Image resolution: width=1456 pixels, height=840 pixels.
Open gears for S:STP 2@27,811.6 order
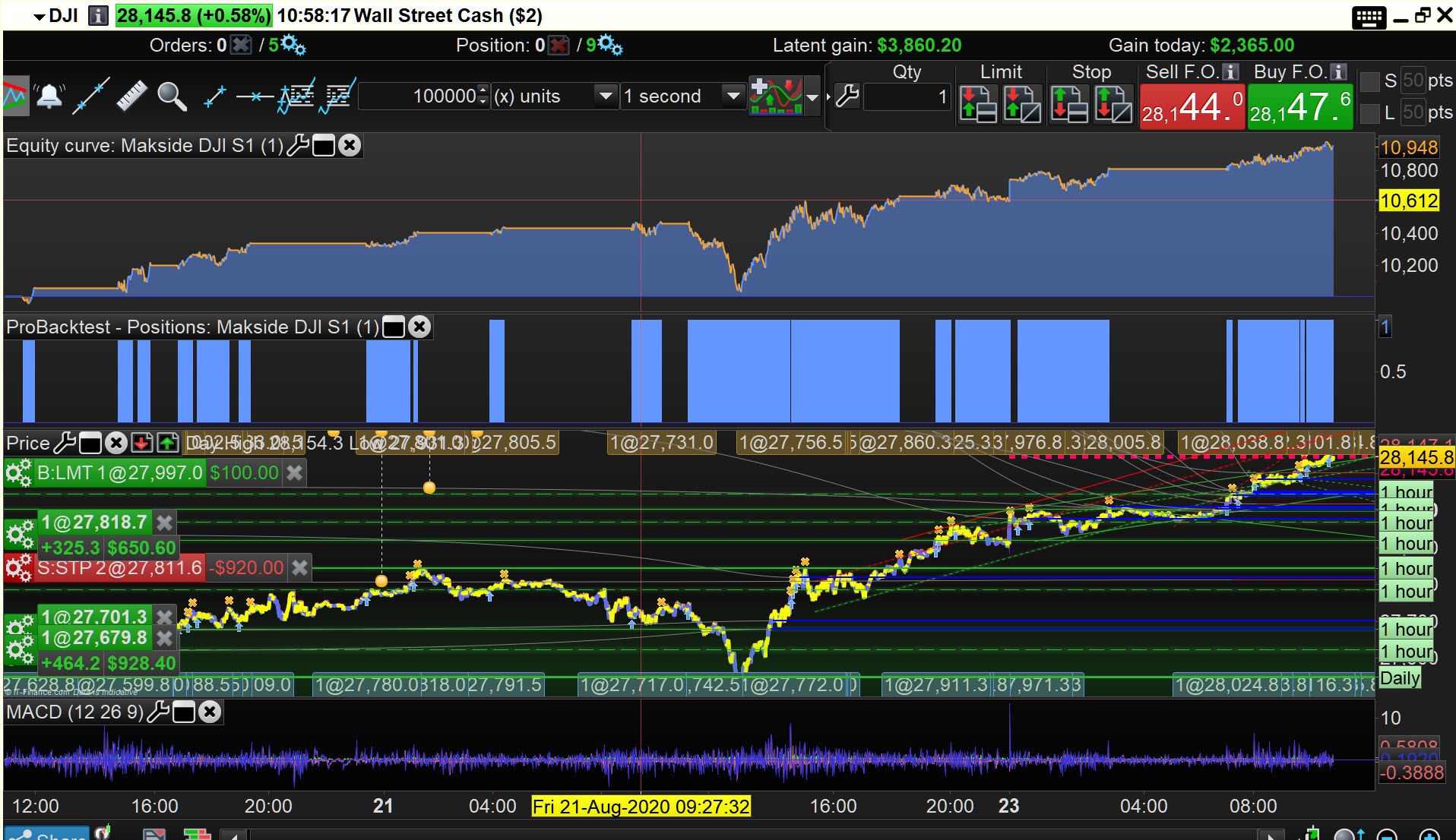(x=18, y=567)
